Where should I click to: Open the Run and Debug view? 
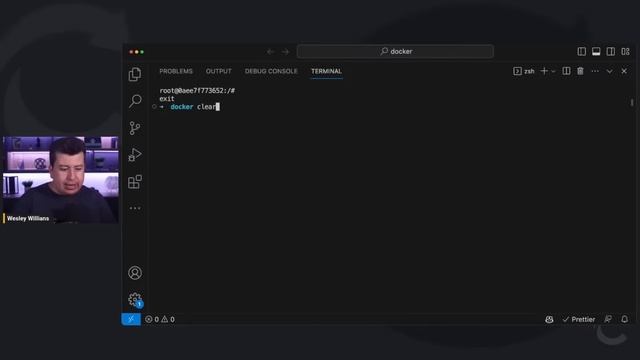pyautogui.click(x=135, y=155)
